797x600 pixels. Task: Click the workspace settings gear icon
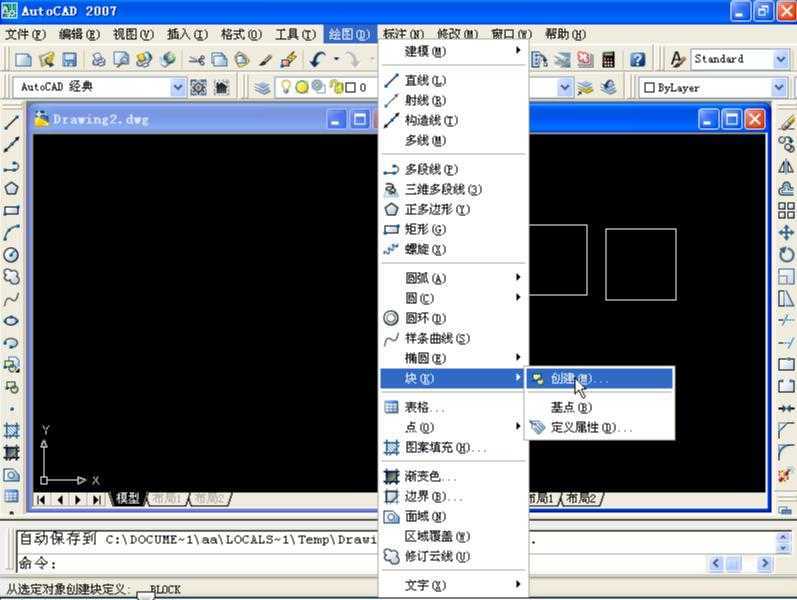[x=198, y=87]
